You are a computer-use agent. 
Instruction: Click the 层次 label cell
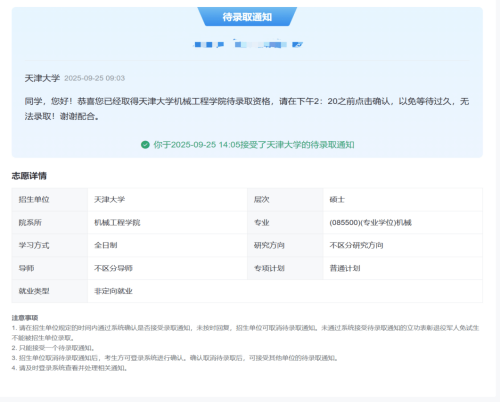(285, 199)
